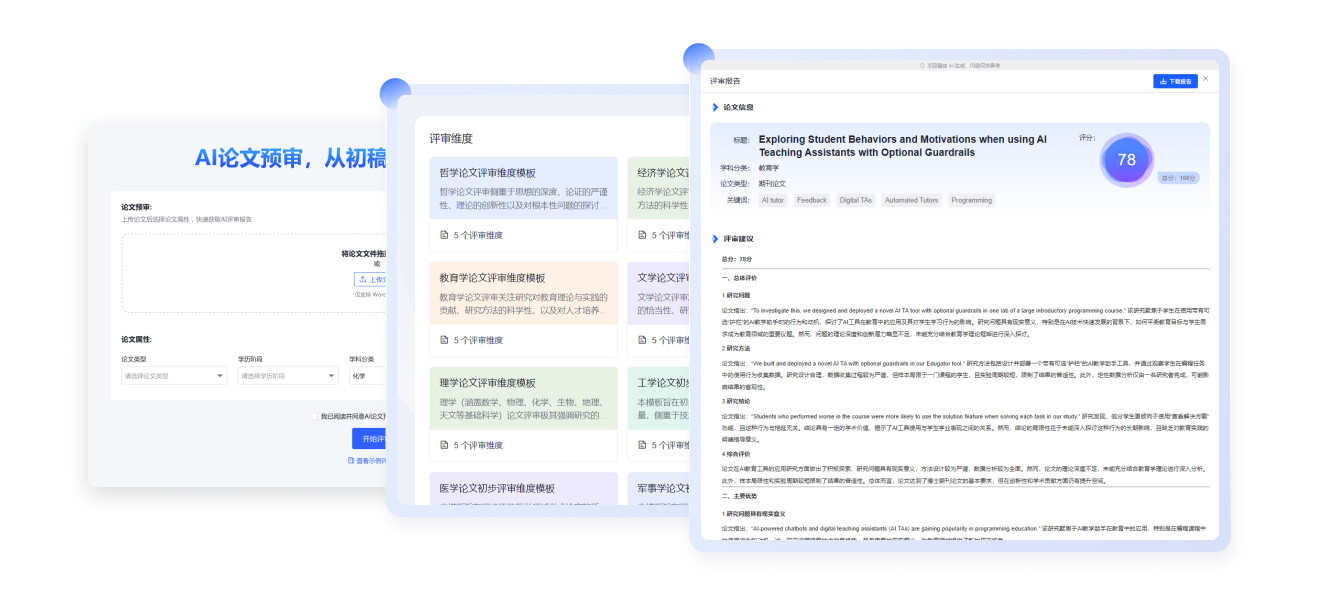Click the document icon under 理学论文评审维度模板
This screenshot has height=600, width=1320.
(445, 445)
